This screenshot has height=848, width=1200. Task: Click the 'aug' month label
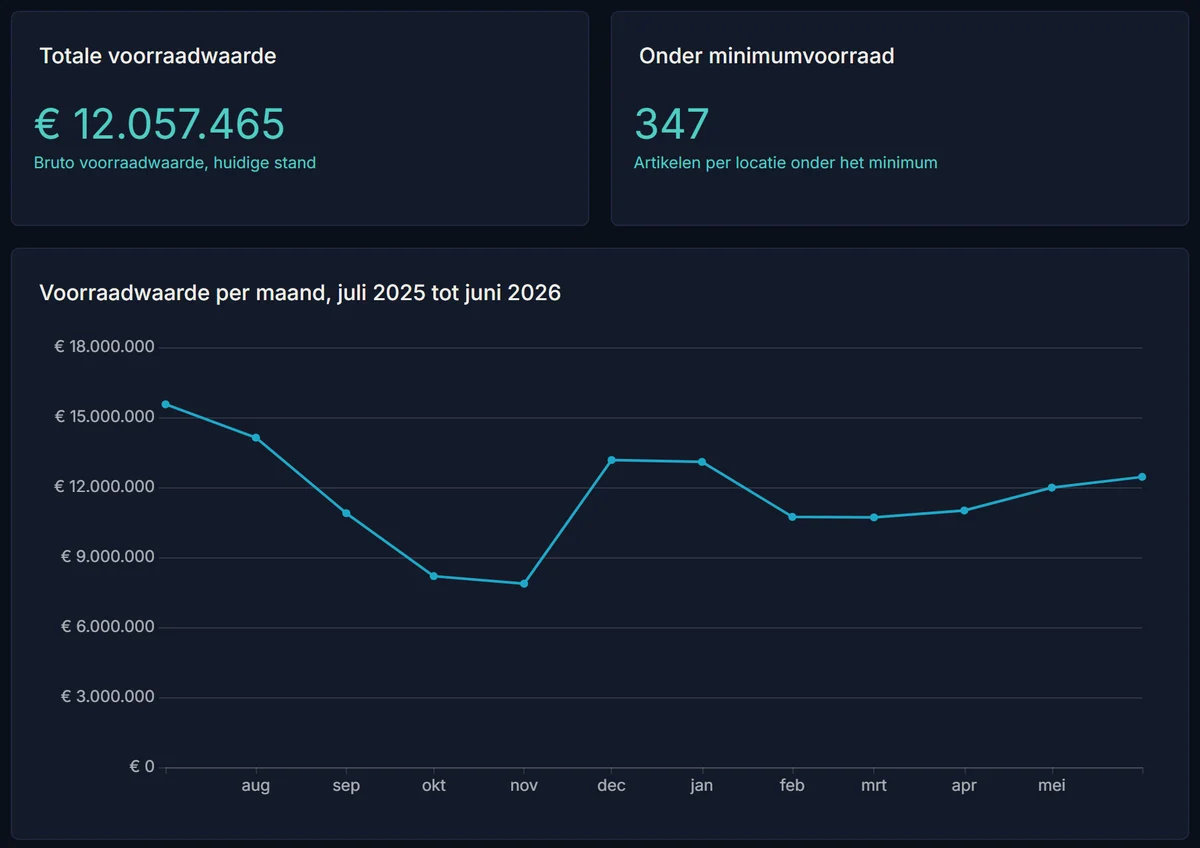[x=256, y=786]
